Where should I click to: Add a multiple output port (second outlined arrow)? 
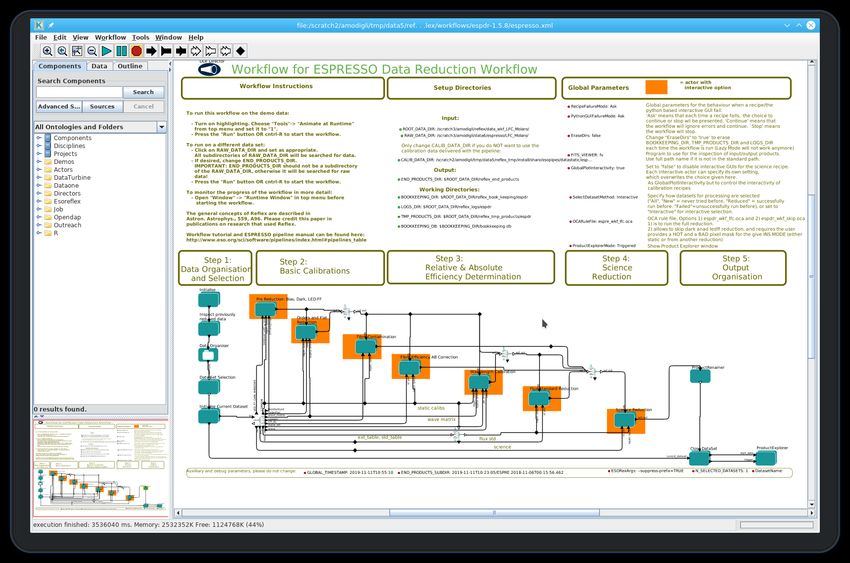[210, 51]
